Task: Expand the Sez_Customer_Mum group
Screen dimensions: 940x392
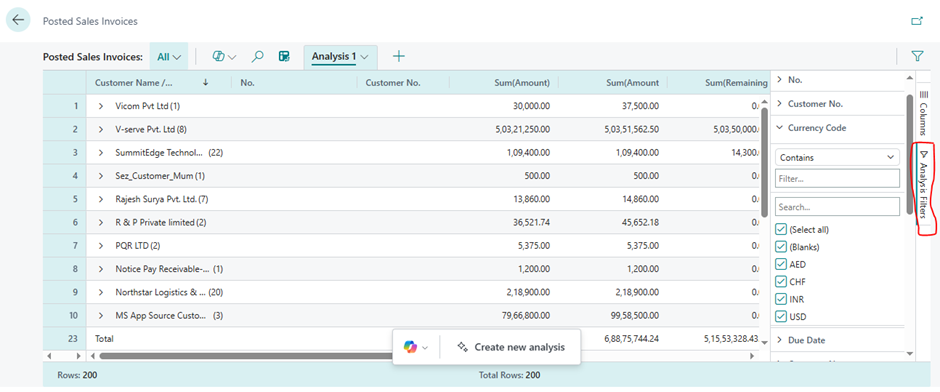Action: click(x=101, y=176)
